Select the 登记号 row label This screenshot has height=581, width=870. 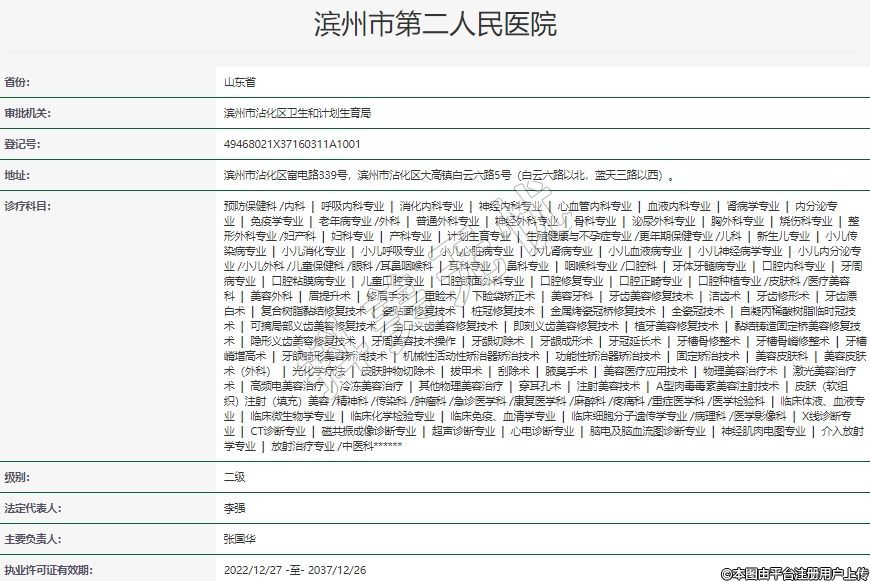22,144
